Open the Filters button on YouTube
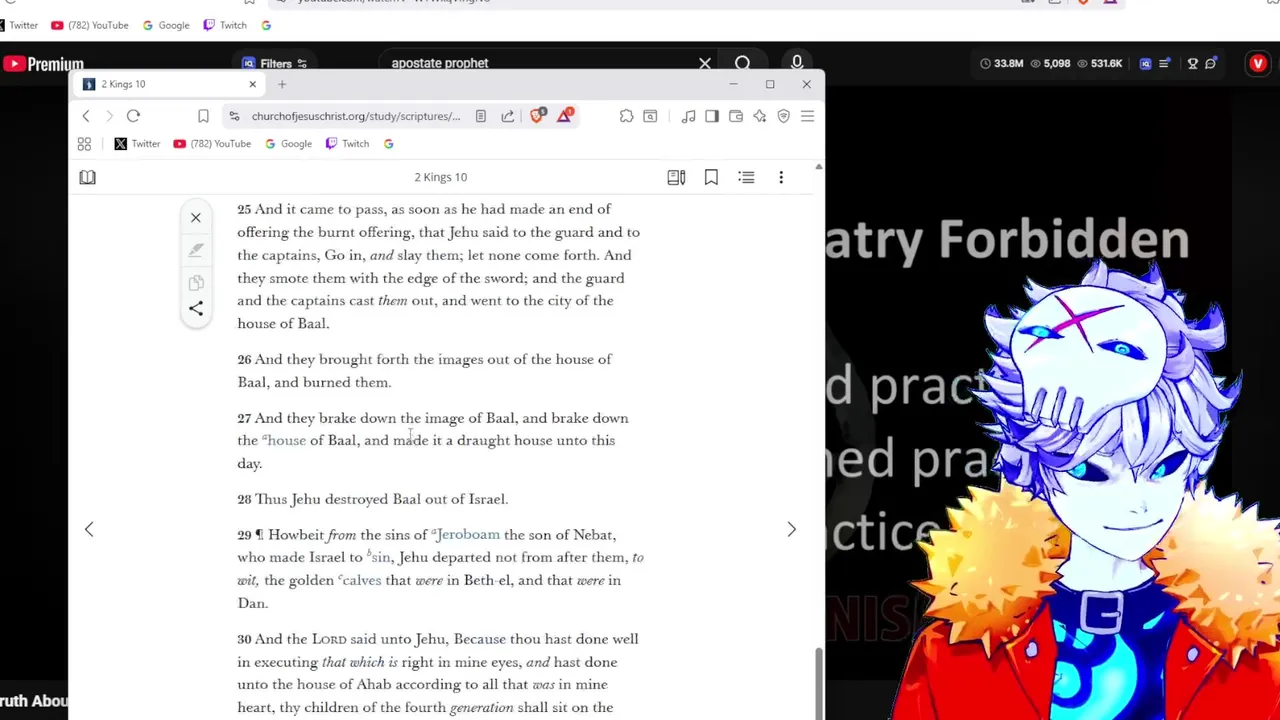1280x720 pixels. [x=274, y=64]
